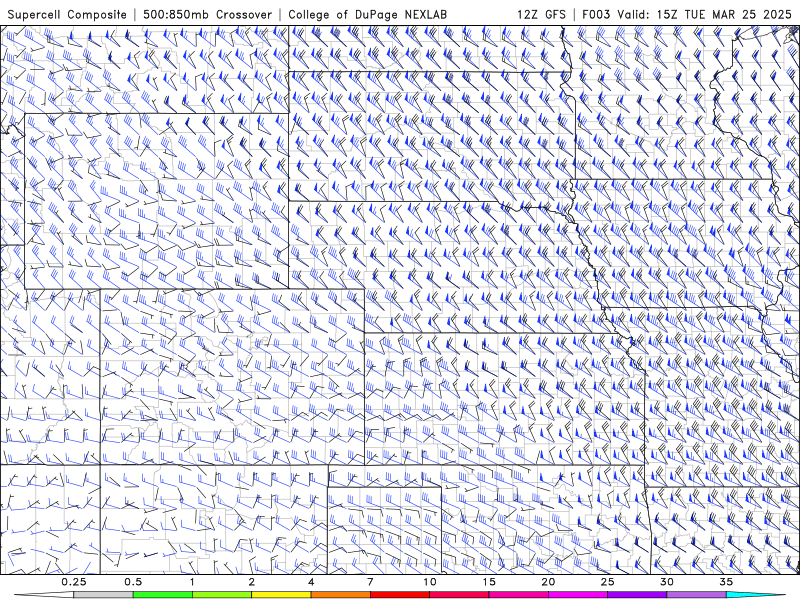Click the bright green segment between 0.5 and 1

click(162, 595)
